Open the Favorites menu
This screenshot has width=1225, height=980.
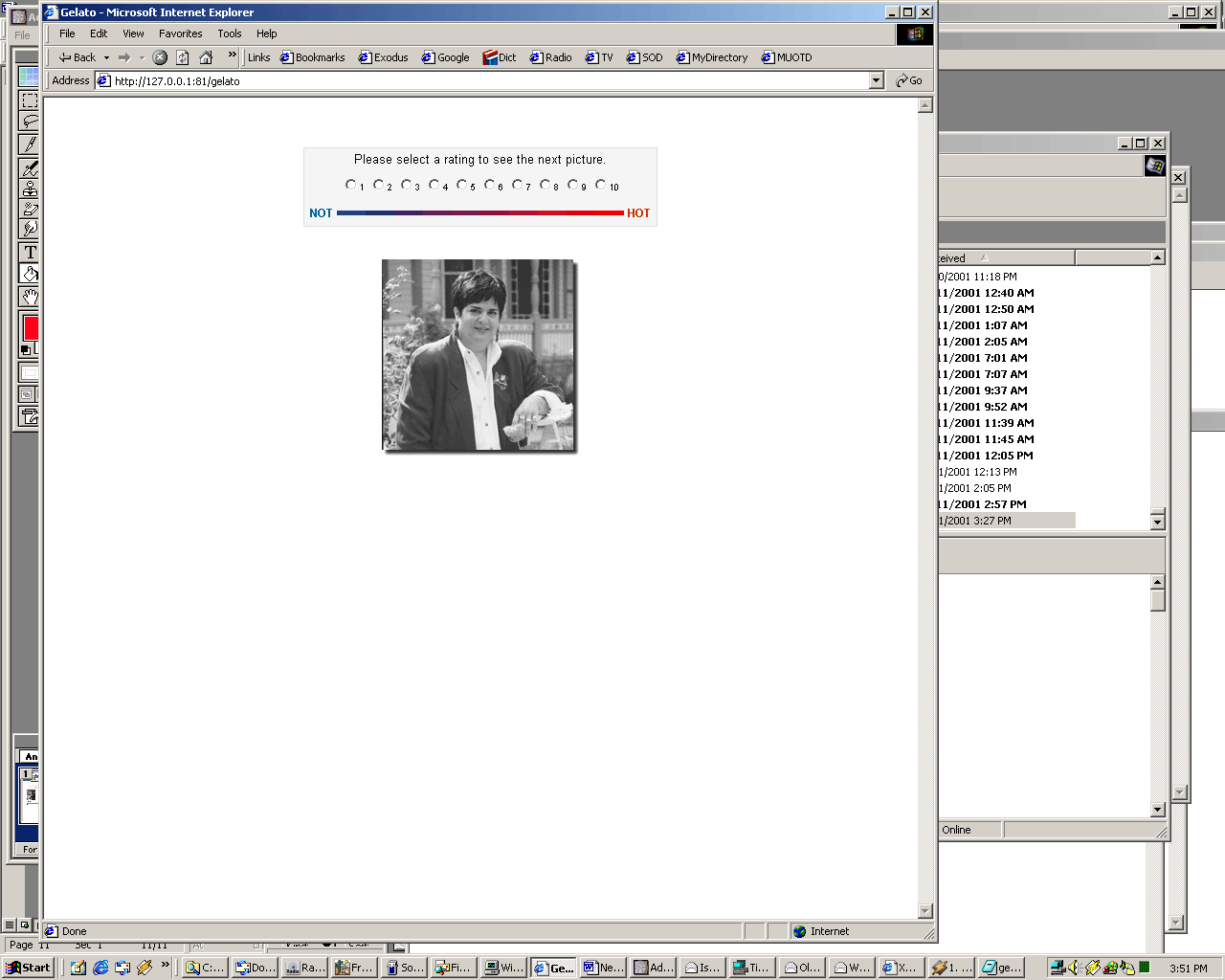click(180, 33)
